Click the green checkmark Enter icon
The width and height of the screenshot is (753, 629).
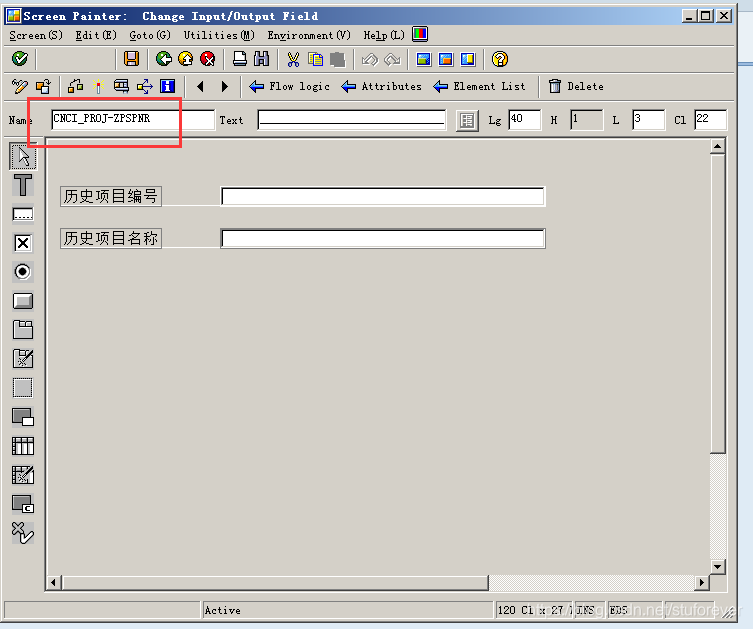point(20,59)
